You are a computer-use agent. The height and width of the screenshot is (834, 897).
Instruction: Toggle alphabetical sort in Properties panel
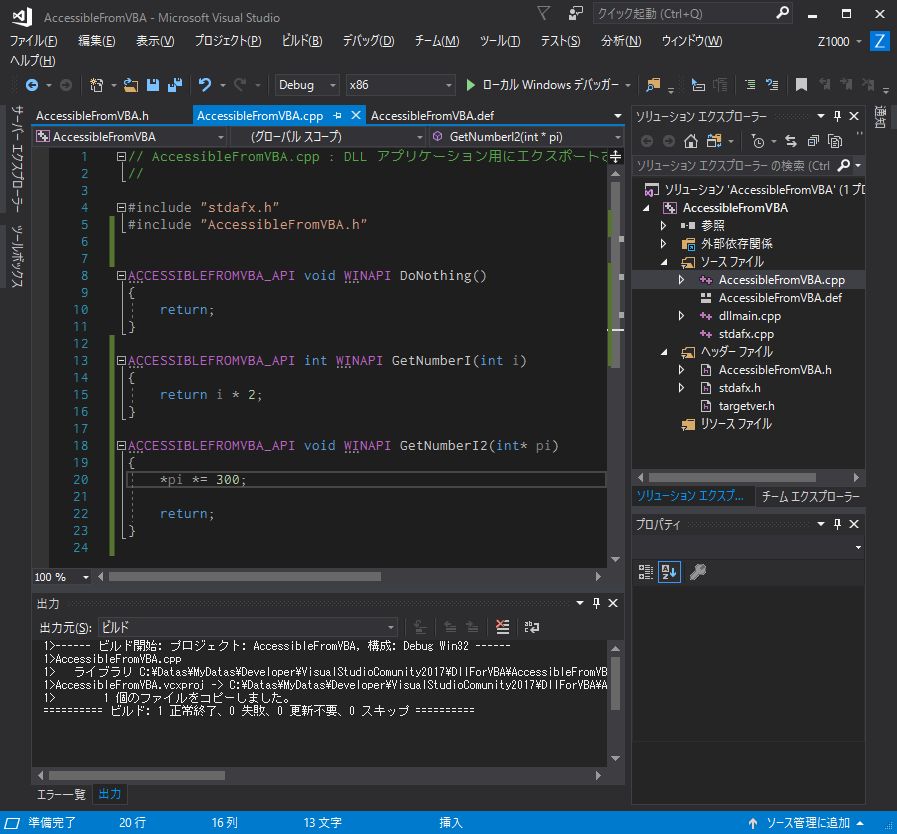(669, 572)
